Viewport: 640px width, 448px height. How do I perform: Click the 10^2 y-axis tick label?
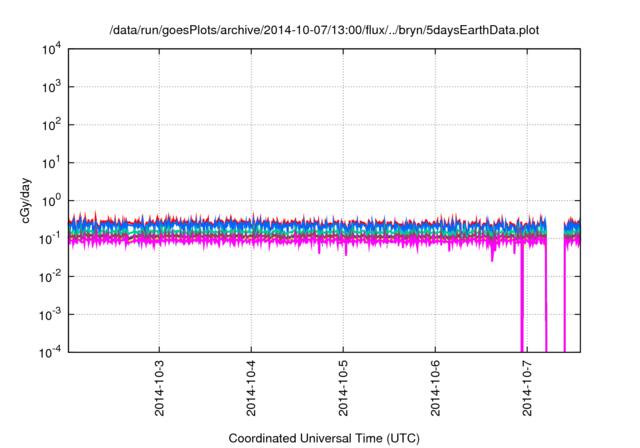point(51,125)
